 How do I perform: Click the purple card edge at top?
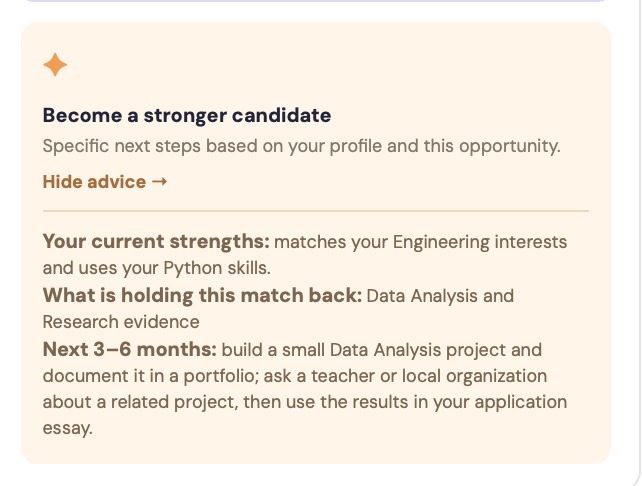(x=315, y=1)
